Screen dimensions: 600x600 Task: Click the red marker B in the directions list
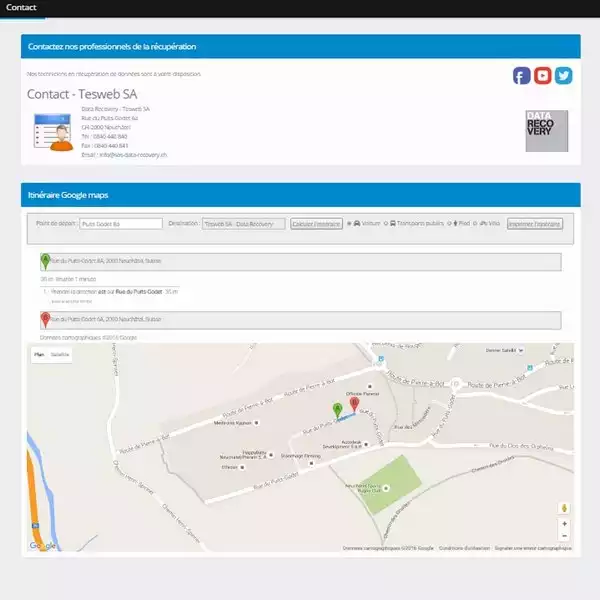click(46, 320)
